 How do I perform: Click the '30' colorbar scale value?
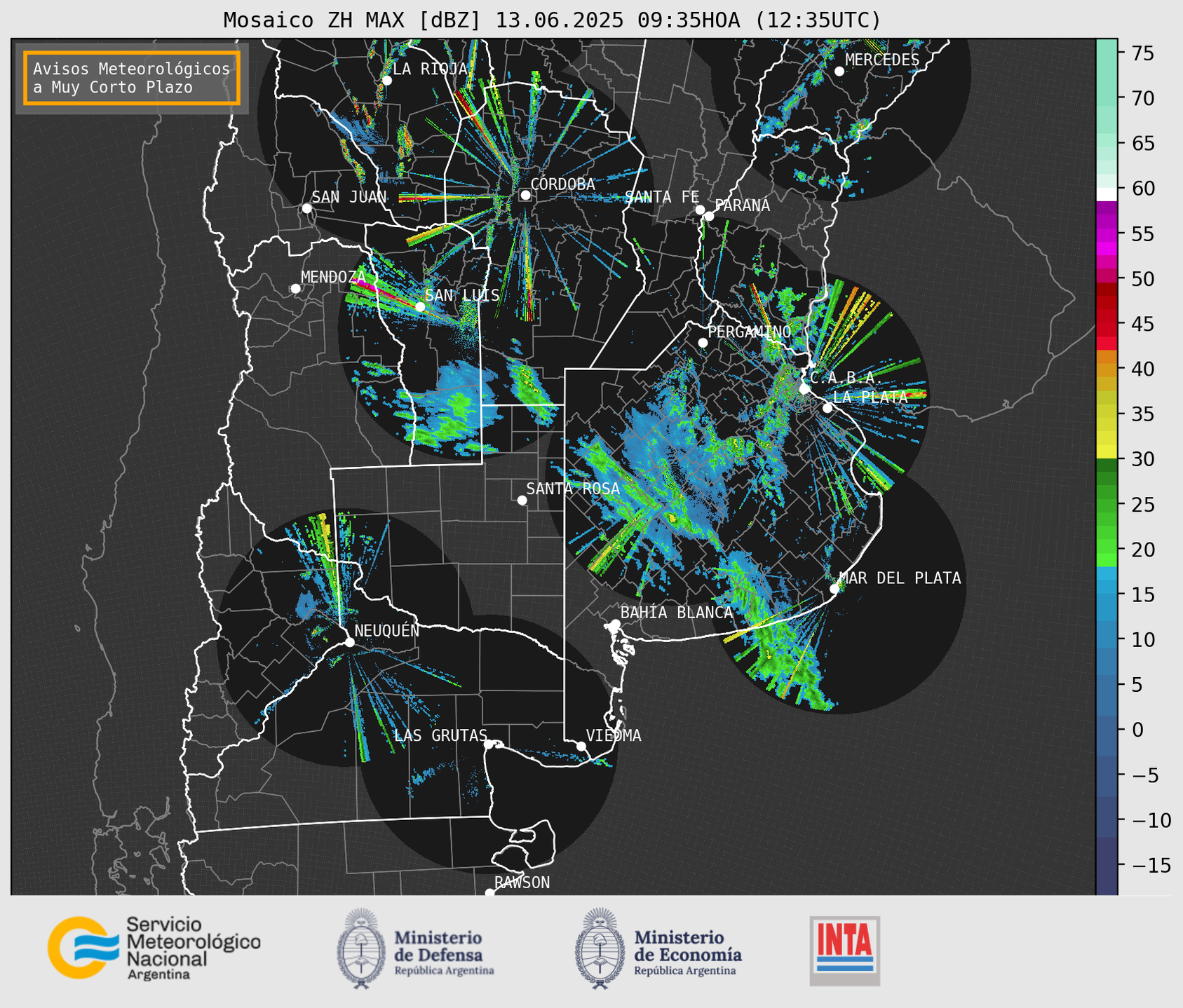coord(1142,459)
